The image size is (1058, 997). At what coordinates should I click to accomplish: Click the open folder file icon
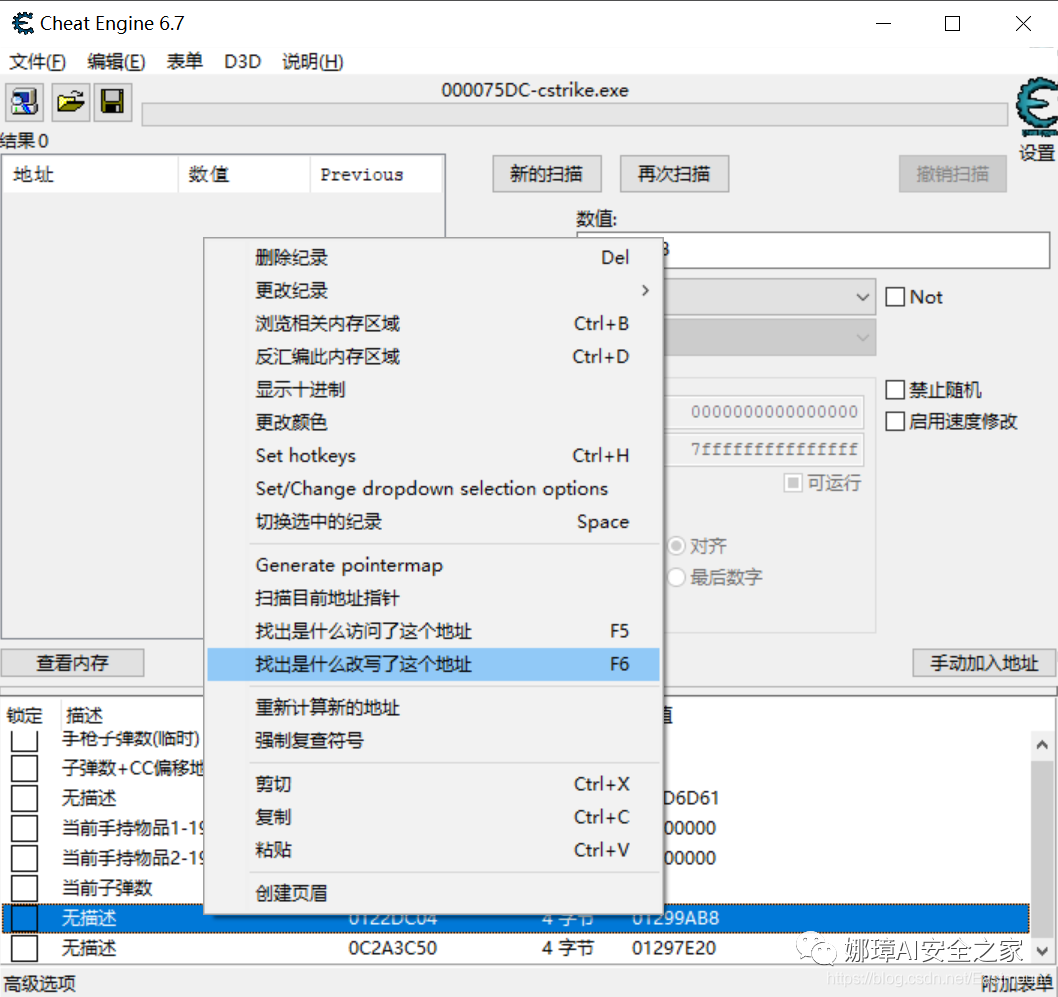pos(70,102)
